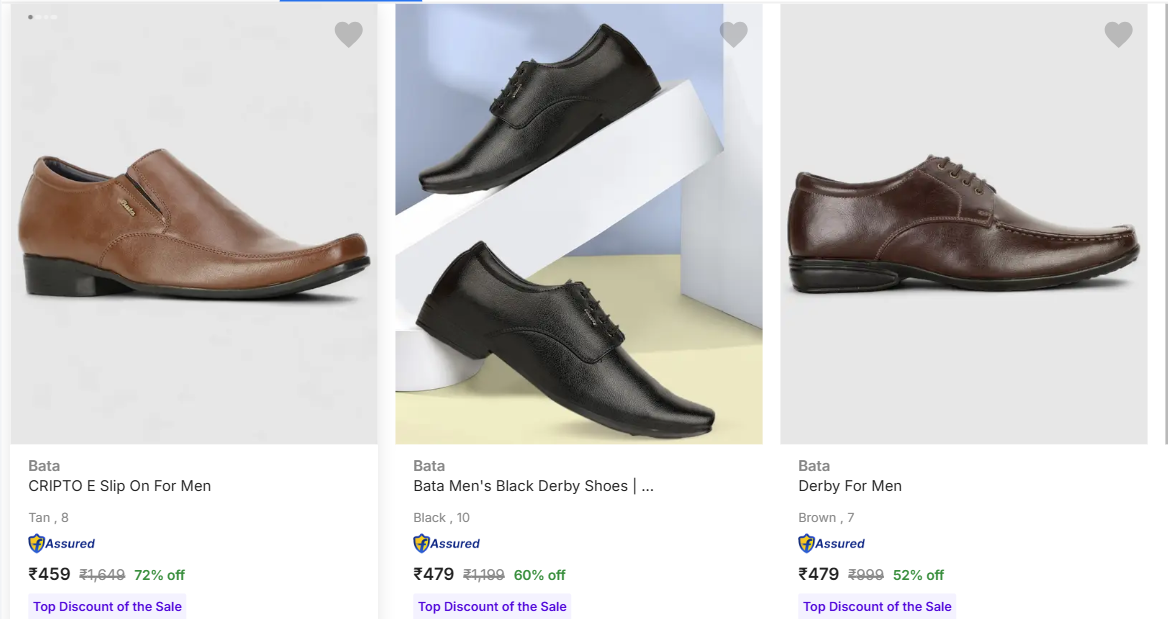Viewport: 1168px width, 619px height.
Task: Click Top Discount tag on 52% off item
Action: (x=877, y=607)
